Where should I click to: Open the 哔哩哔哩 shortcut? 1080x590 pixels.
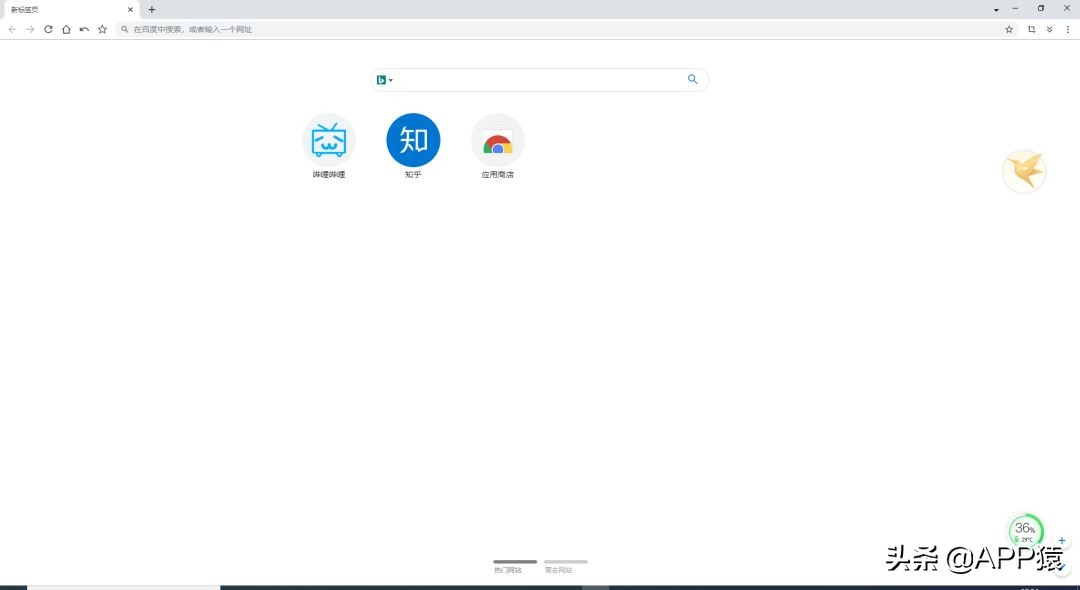pos(329,146)
